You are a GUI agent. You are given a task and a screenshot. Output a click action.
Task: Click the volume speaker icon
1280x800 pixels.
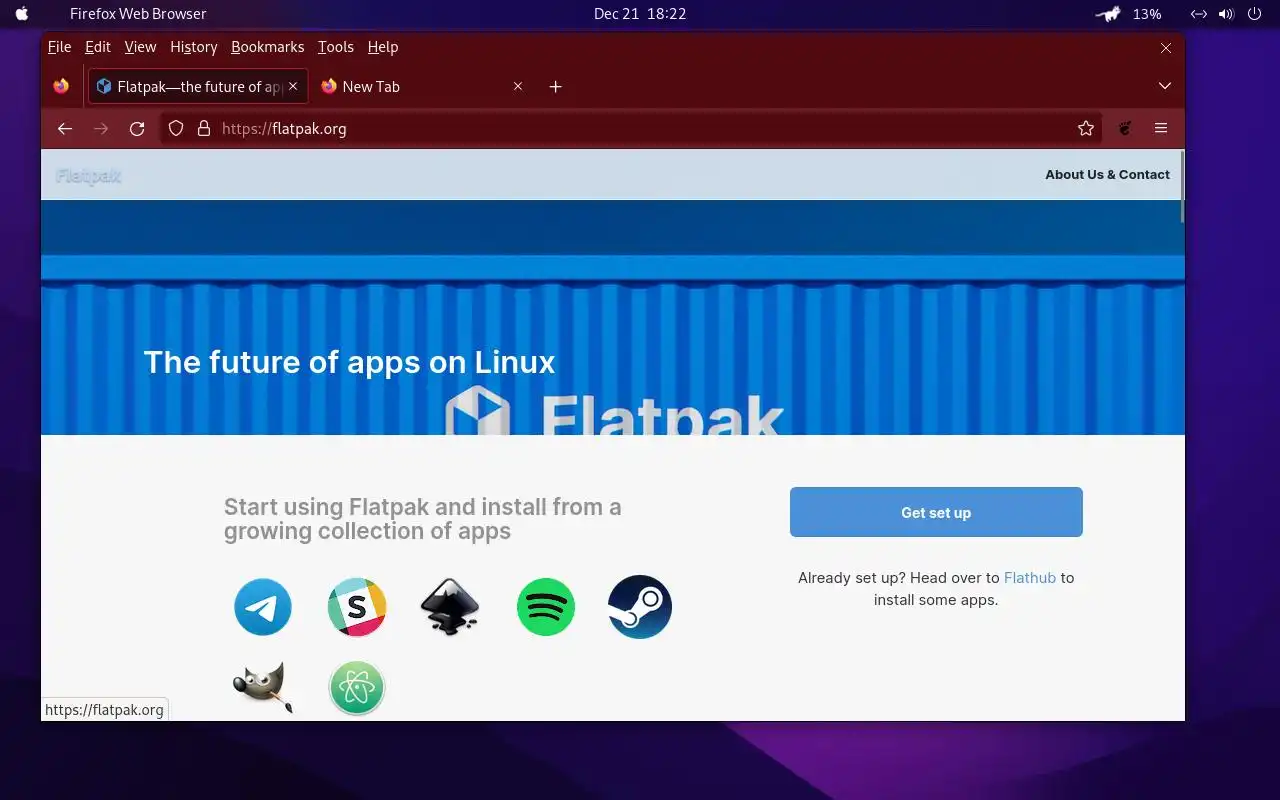point(1227,14)
